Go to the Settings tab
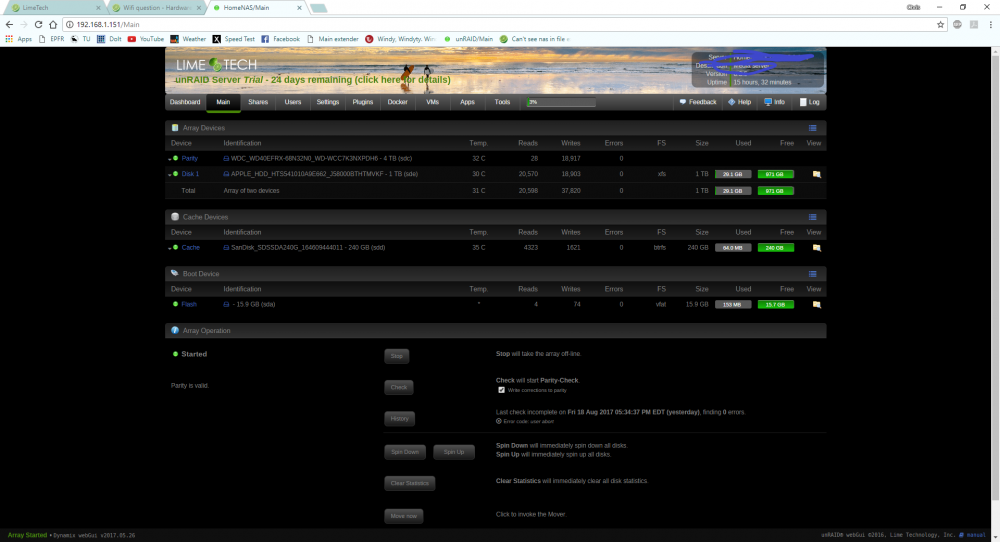Viewport: 1000px width, 542px height. click(328, 102)
